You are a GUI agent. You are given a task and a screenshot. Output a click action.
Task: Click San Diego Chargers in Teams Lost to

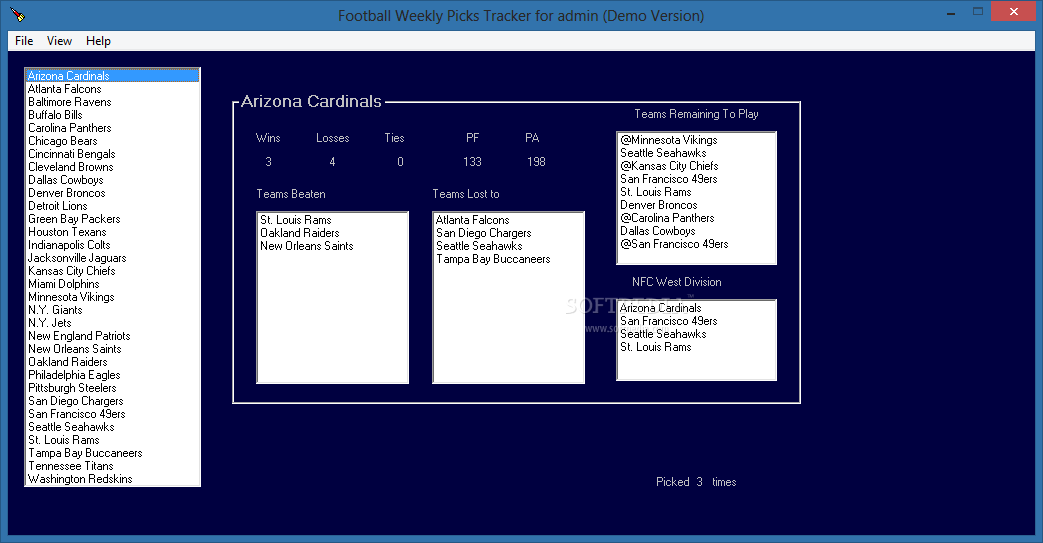click(x=508, y=233)
